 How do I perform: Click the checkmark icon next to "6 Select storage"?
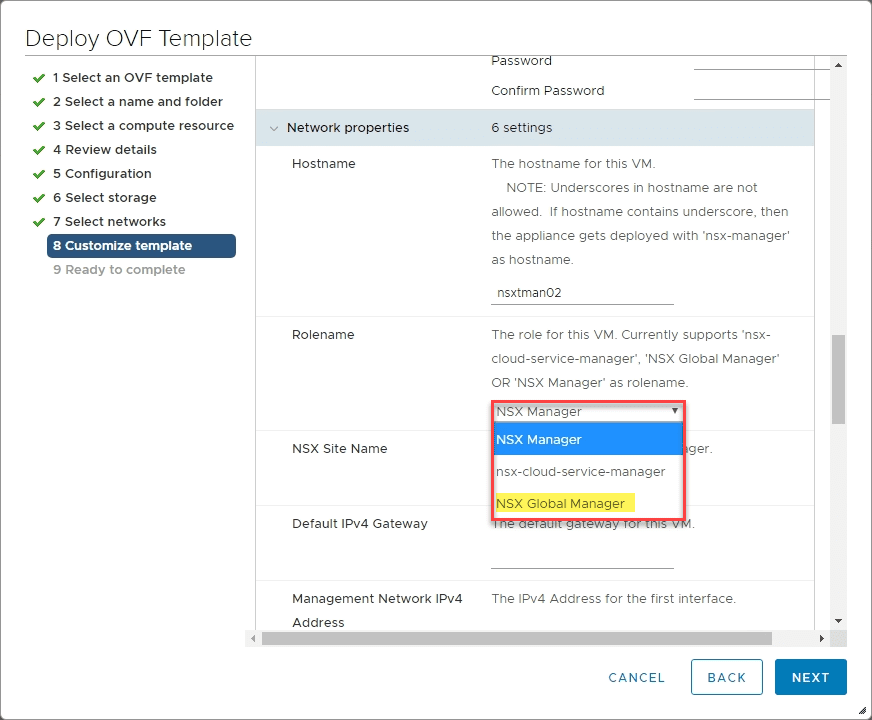(40, 197)
